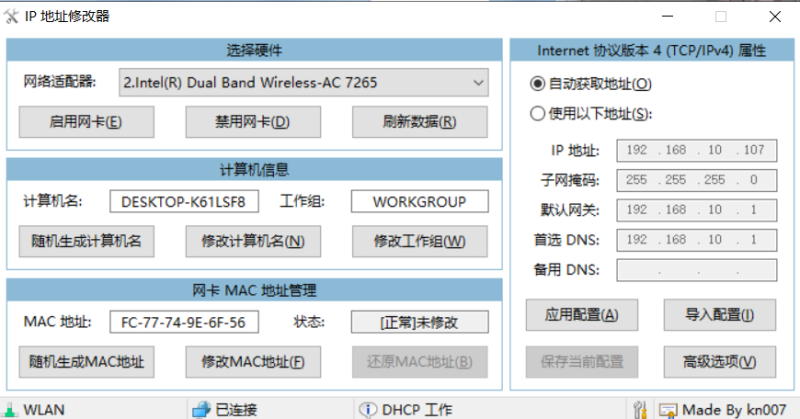Image resolution: width=800 pixels, height=419 pixels.
Task: Click the Made By kn007 icon
Action: pos(667,409)
